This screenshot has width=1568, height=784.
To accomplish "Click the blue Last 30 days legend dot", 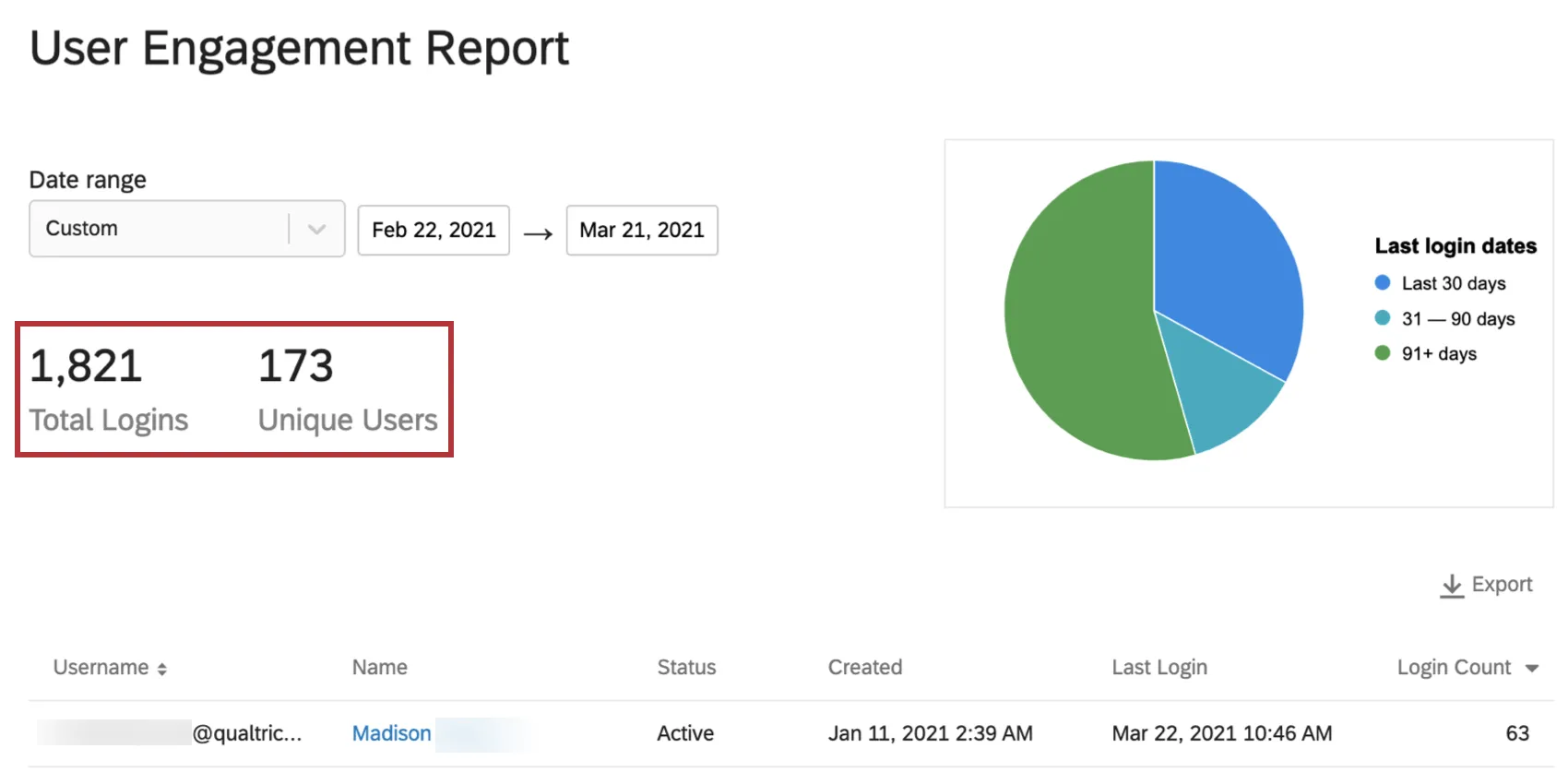I will 1382,283.
